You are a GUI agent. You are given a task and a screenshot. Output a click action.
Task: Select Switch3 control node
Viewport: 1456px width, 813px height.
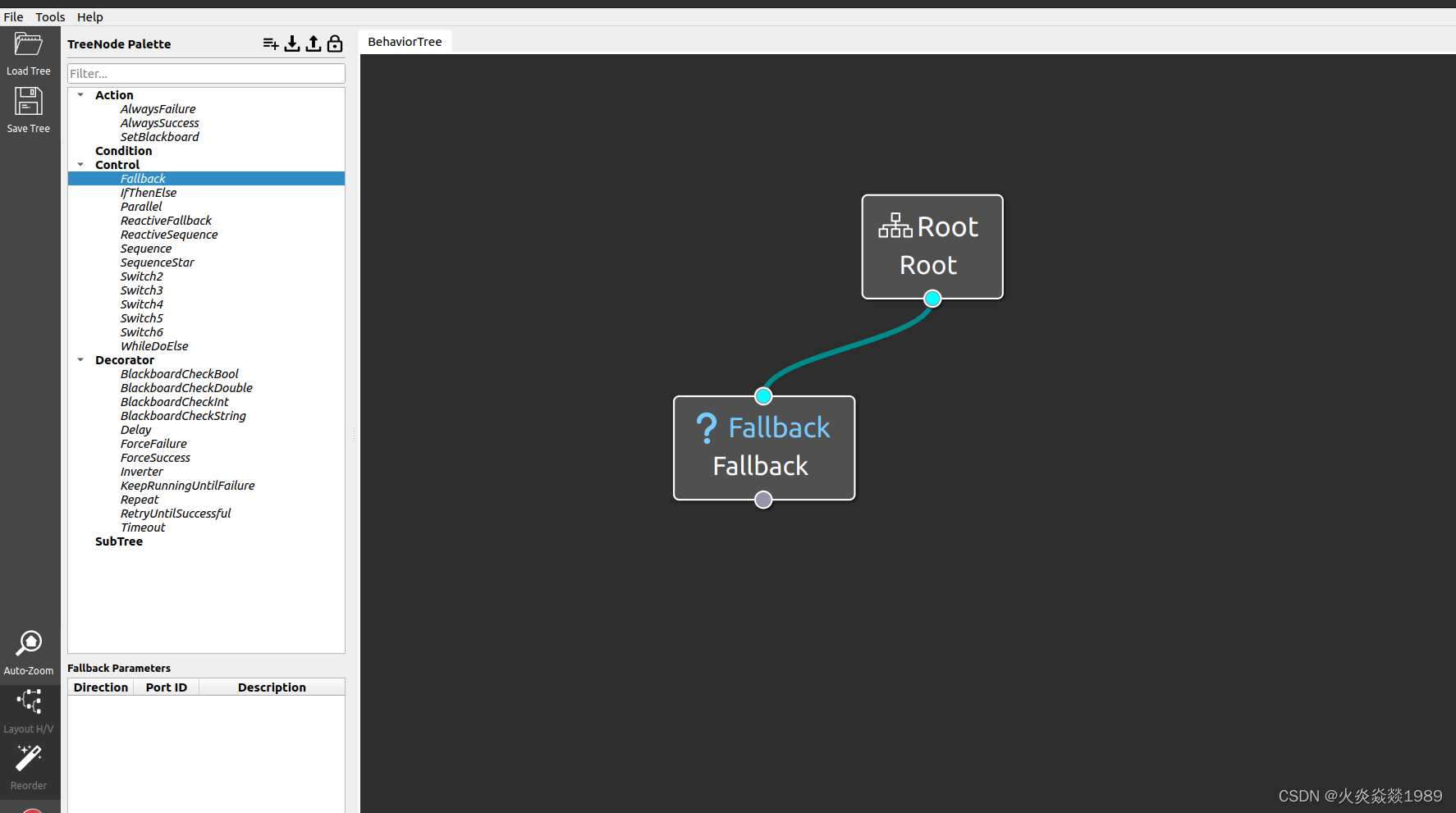[141, 290]
